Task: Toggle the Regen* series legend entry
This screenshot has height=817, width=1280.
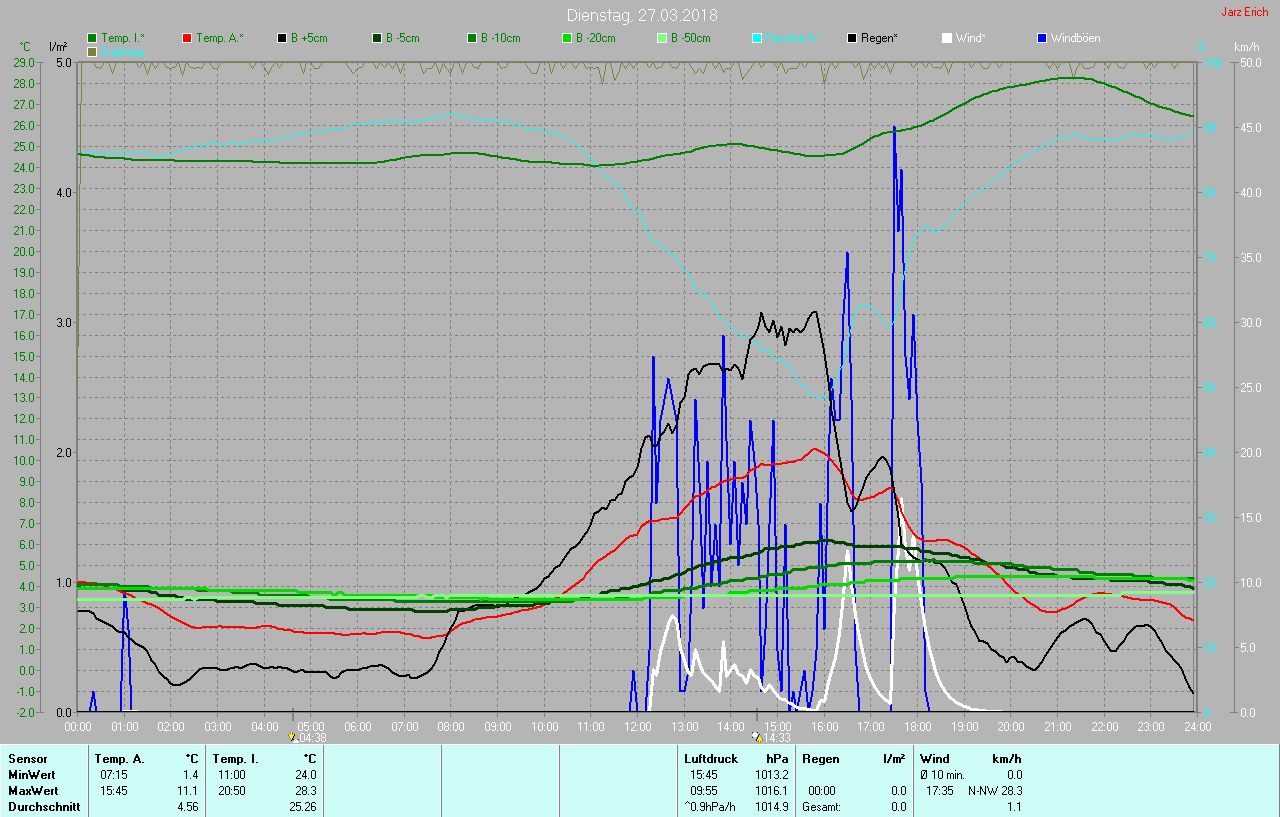Action: click(x=852, y=38)
